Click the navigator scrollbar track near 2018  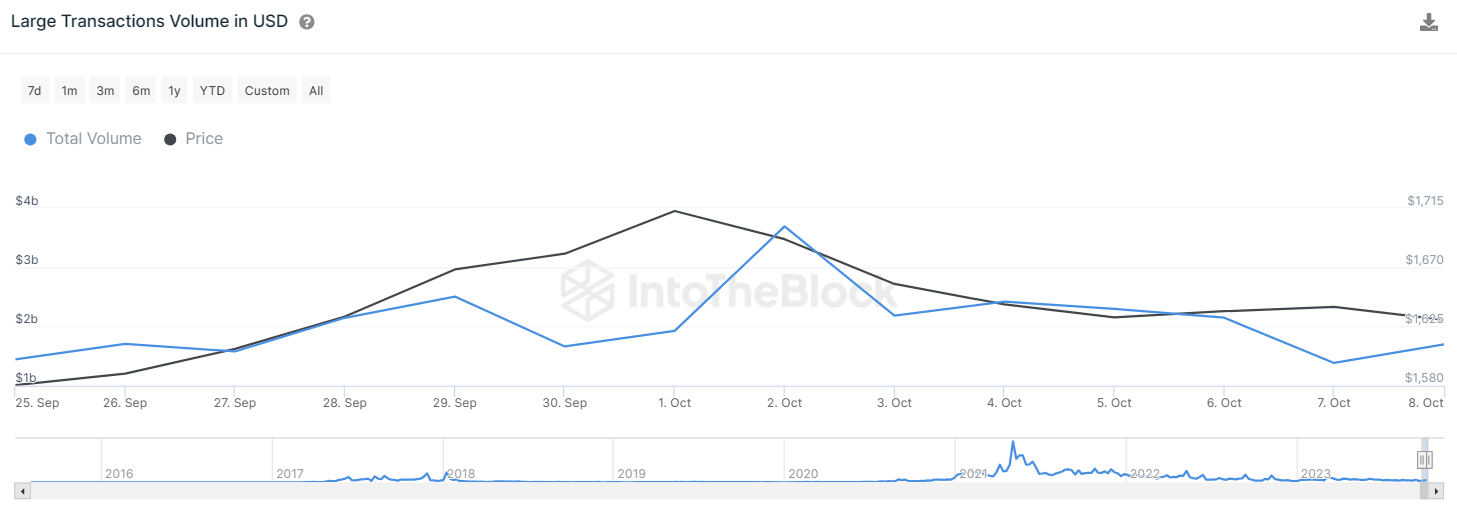click(x=460, y=491)
